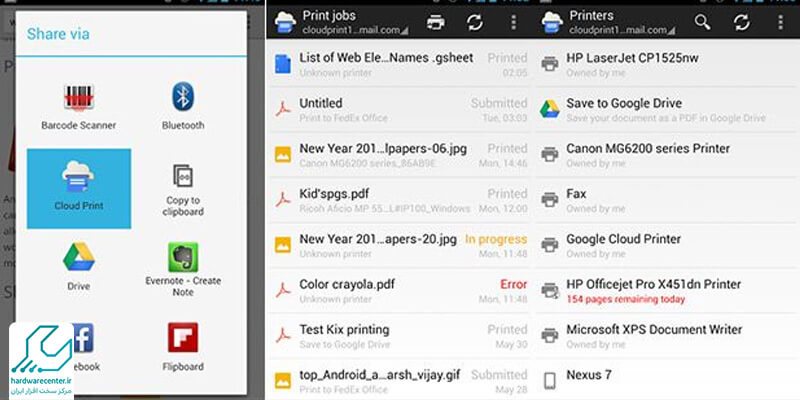800x400 pixels.
Task: Open the List of Web Ele...Names .gsheet job
Action: 399,64
